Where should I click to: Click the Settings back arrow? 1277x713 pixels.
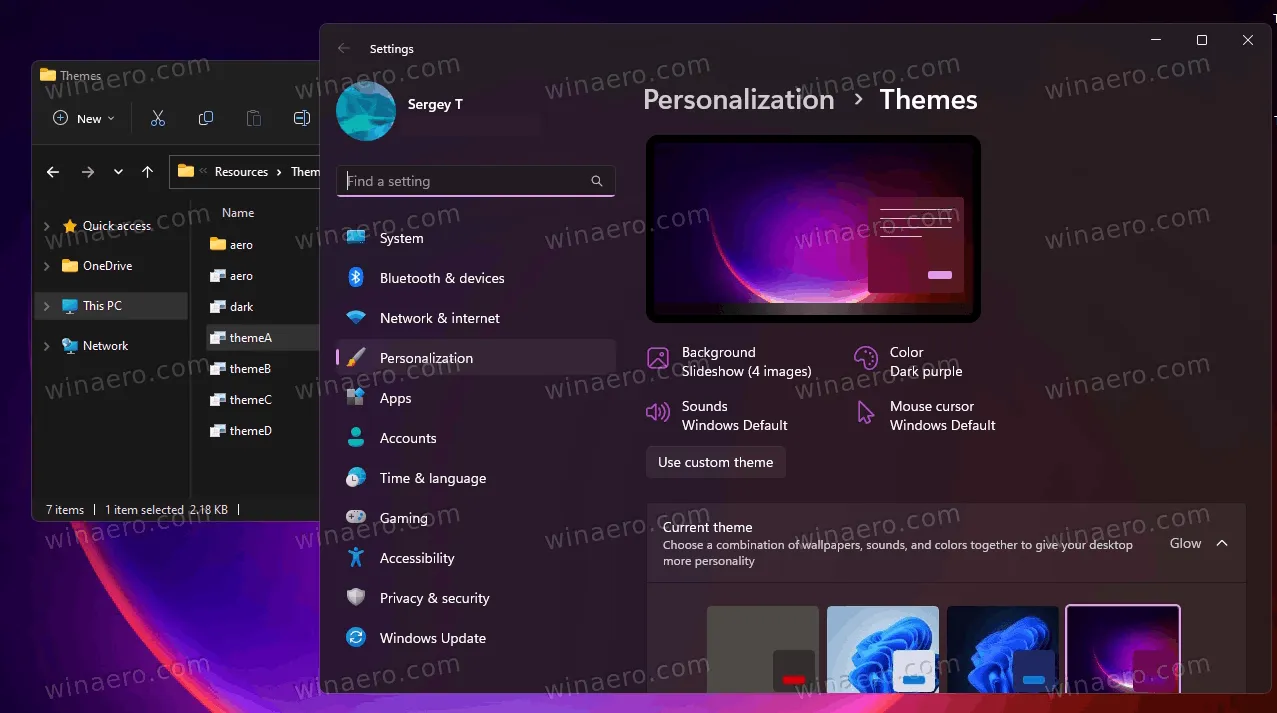[x=344, y=48]
